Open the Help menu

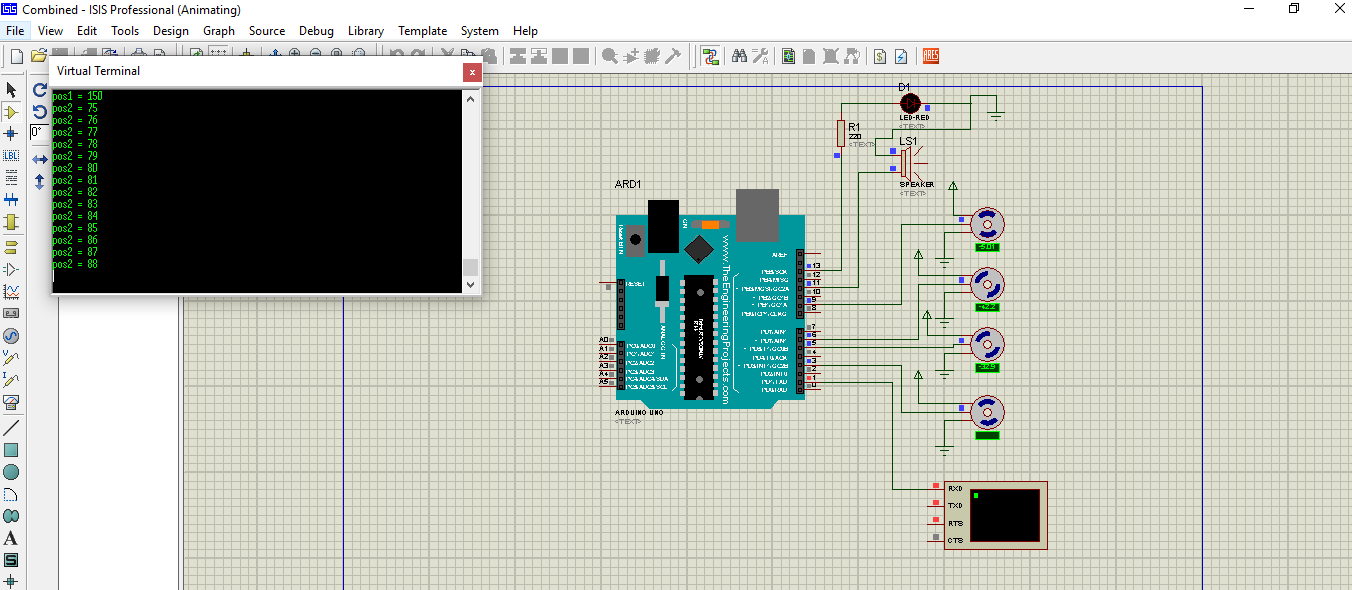(x=525, y=31)
